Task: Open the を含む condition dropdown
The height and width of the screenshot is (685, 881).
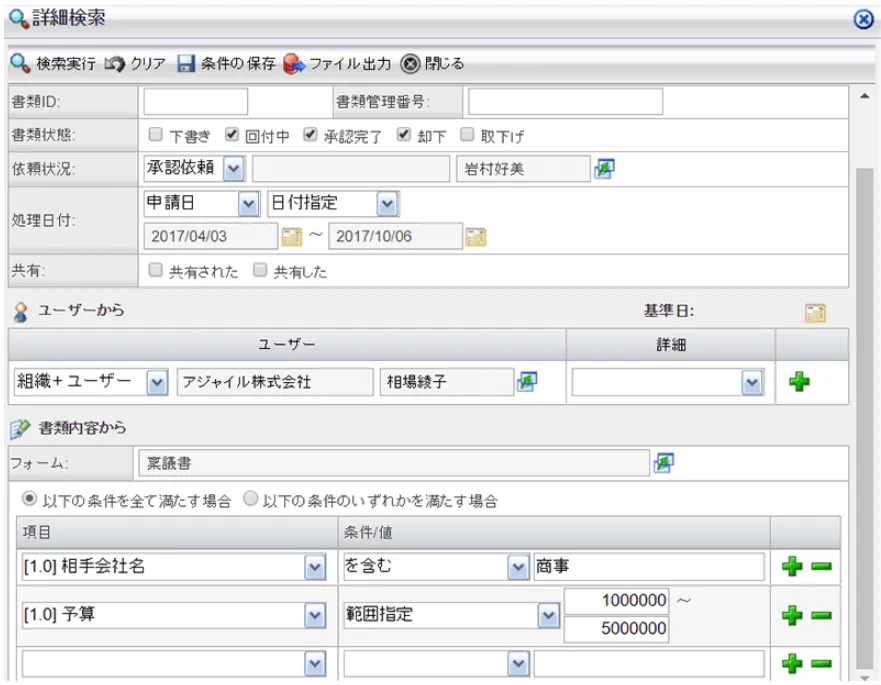Action: (x=517, y=568)
